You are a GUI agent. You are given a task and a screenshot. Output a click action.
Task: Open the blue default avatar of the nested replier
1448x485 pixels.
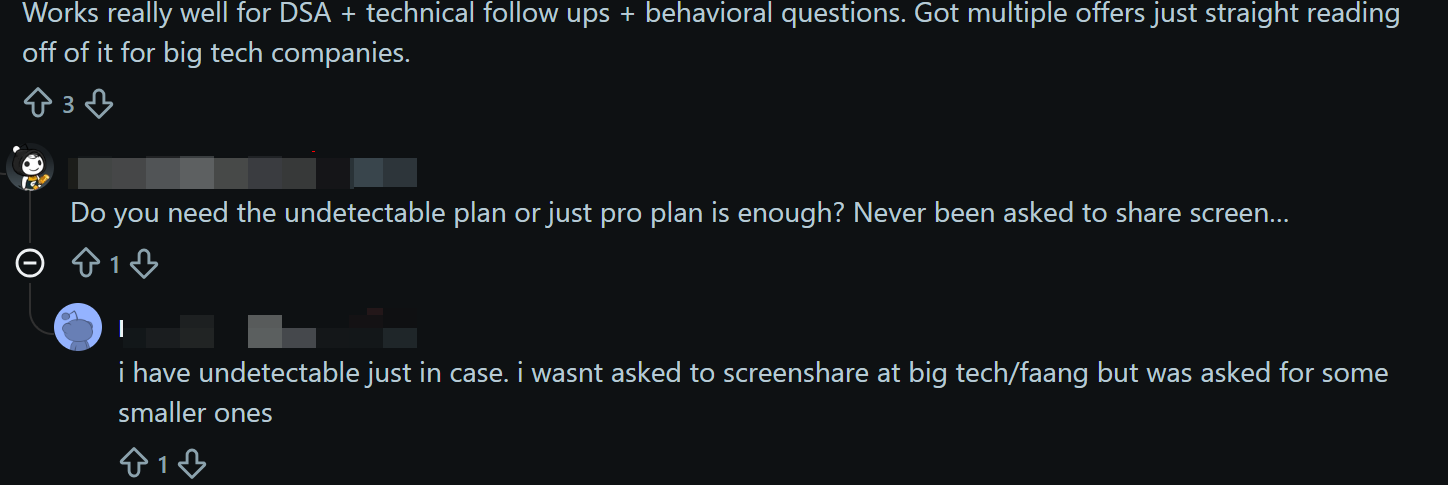78,327
